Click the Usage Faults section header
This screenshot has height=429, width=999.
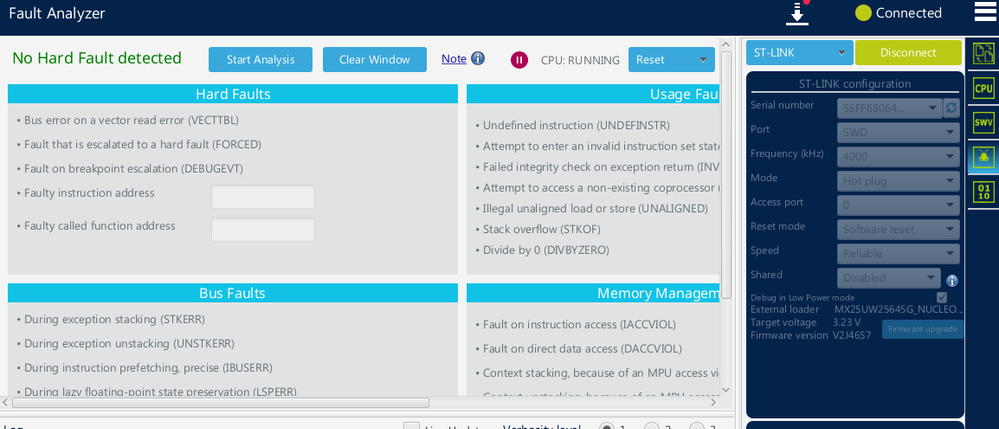coord(593,94)
